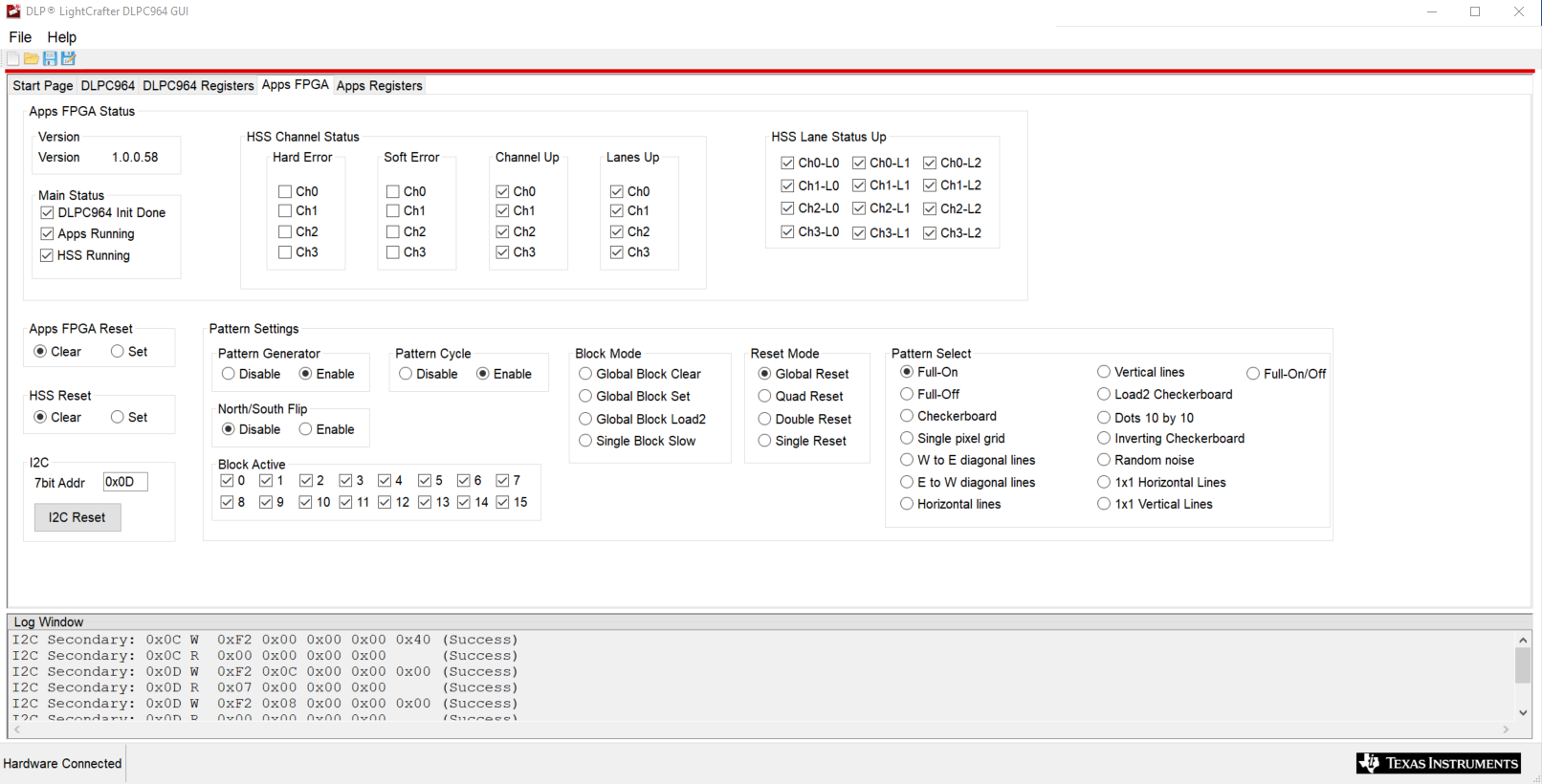
Task: Disable the Pattern Generator
Action: [228, 374]
